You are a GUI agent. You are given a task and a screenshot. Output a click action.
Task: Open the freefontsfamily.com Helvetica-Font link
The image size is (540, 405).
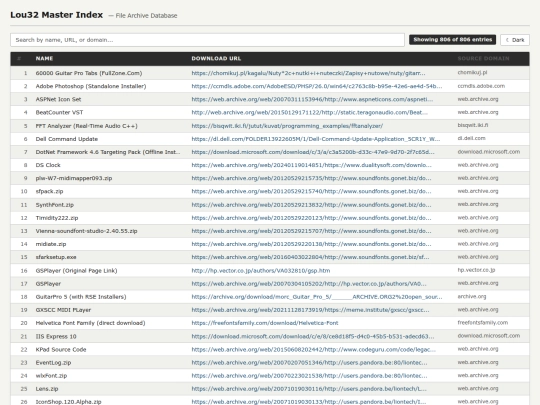pos(265,323)
